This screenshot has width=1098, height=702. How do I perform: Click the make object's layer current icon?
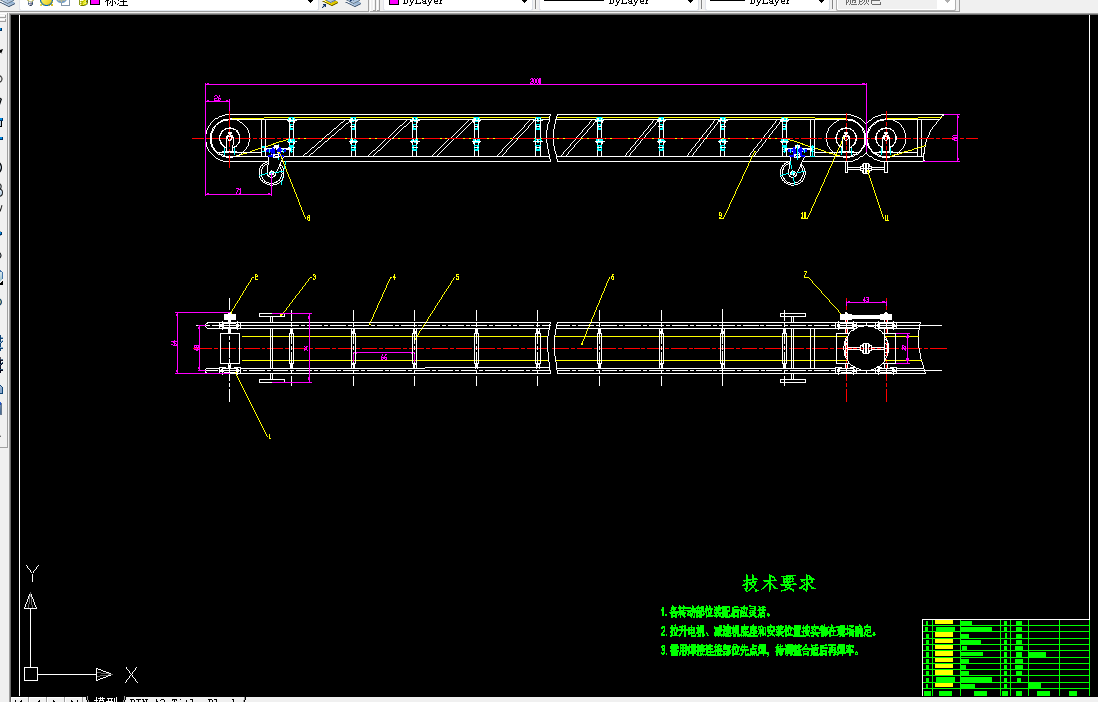tap(330, 3)
